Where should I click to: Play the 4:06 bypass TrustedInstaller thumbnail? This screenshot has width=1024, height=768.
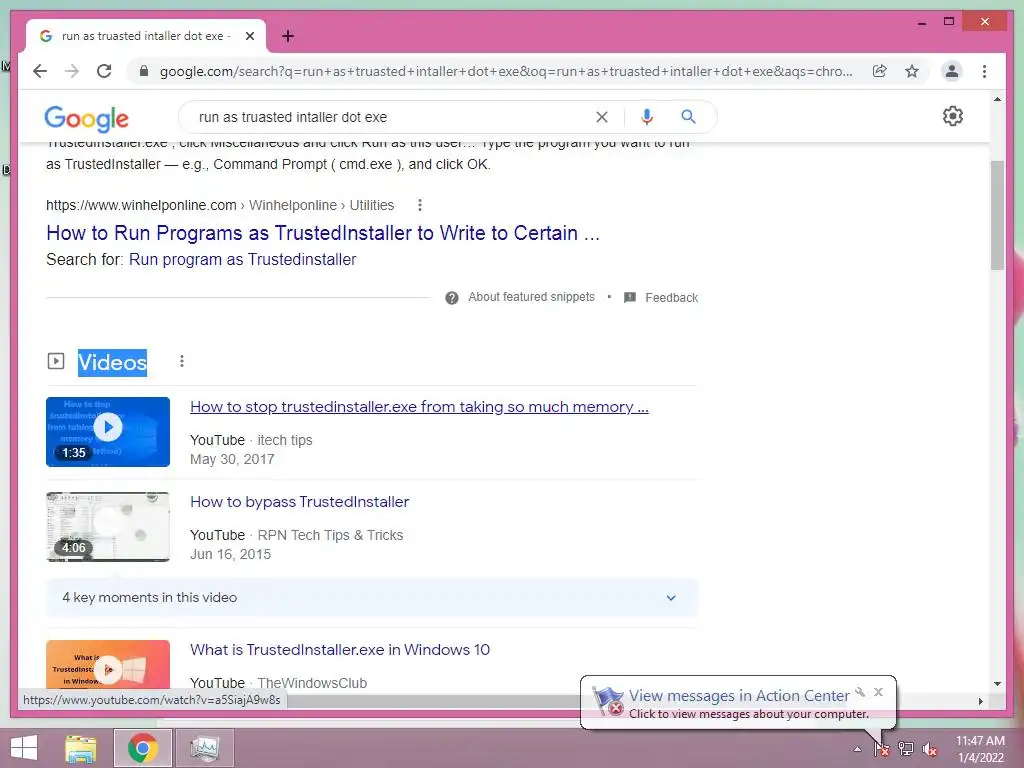(108, 527)
